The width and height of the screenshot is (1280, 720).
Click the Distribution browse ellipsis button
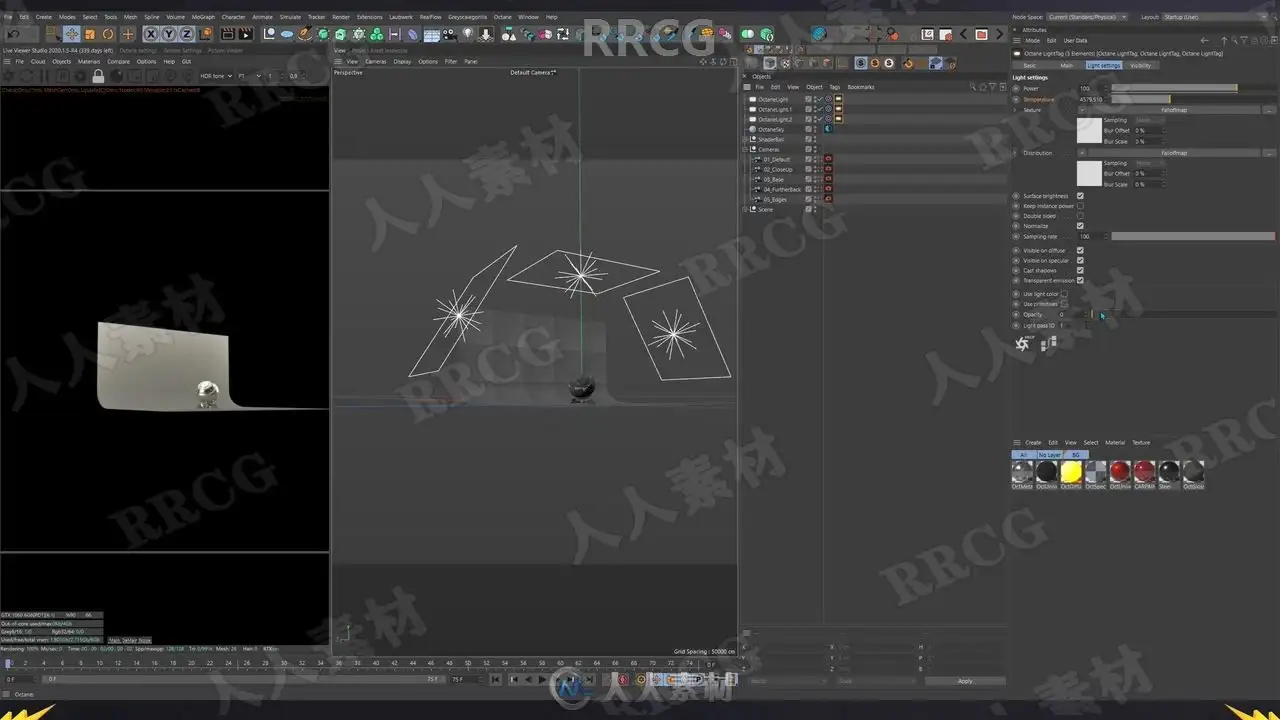pos(1269,153)
